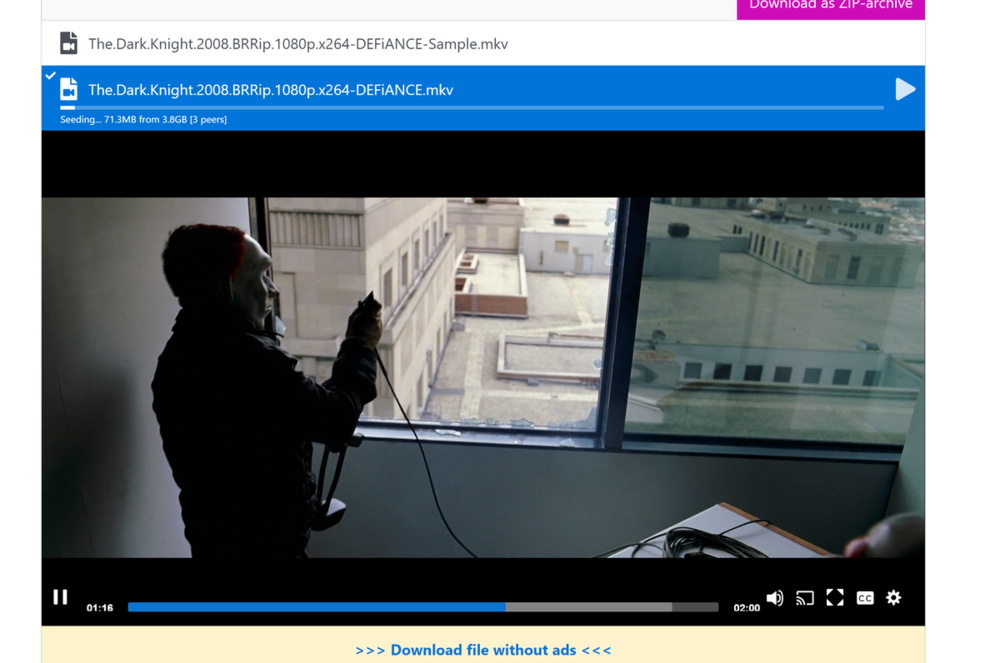Toggle checkmark on selected DEFiANCE.mkv row
This screenshot has height=663, width=1000.
[x=50, y=75]
